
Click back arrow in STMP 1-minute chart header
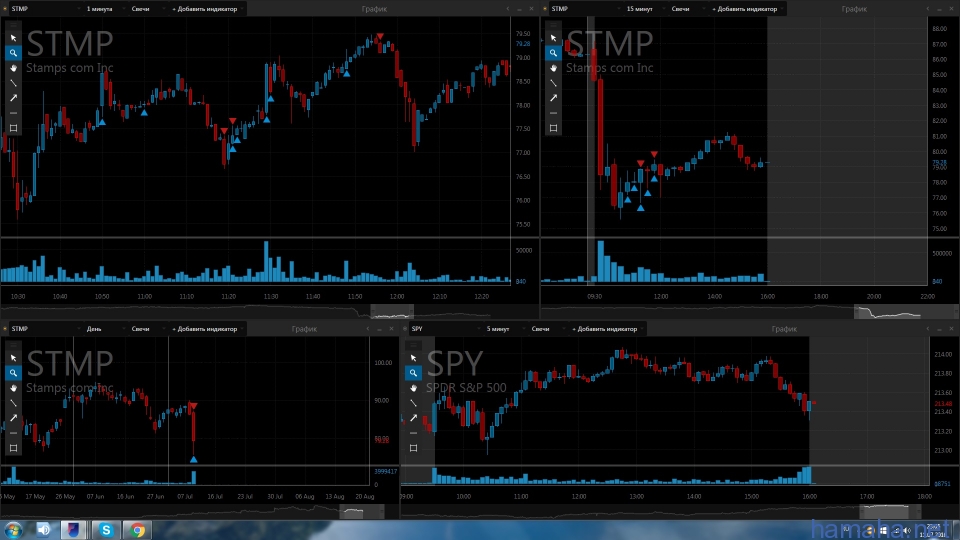[x=508, y=9]
